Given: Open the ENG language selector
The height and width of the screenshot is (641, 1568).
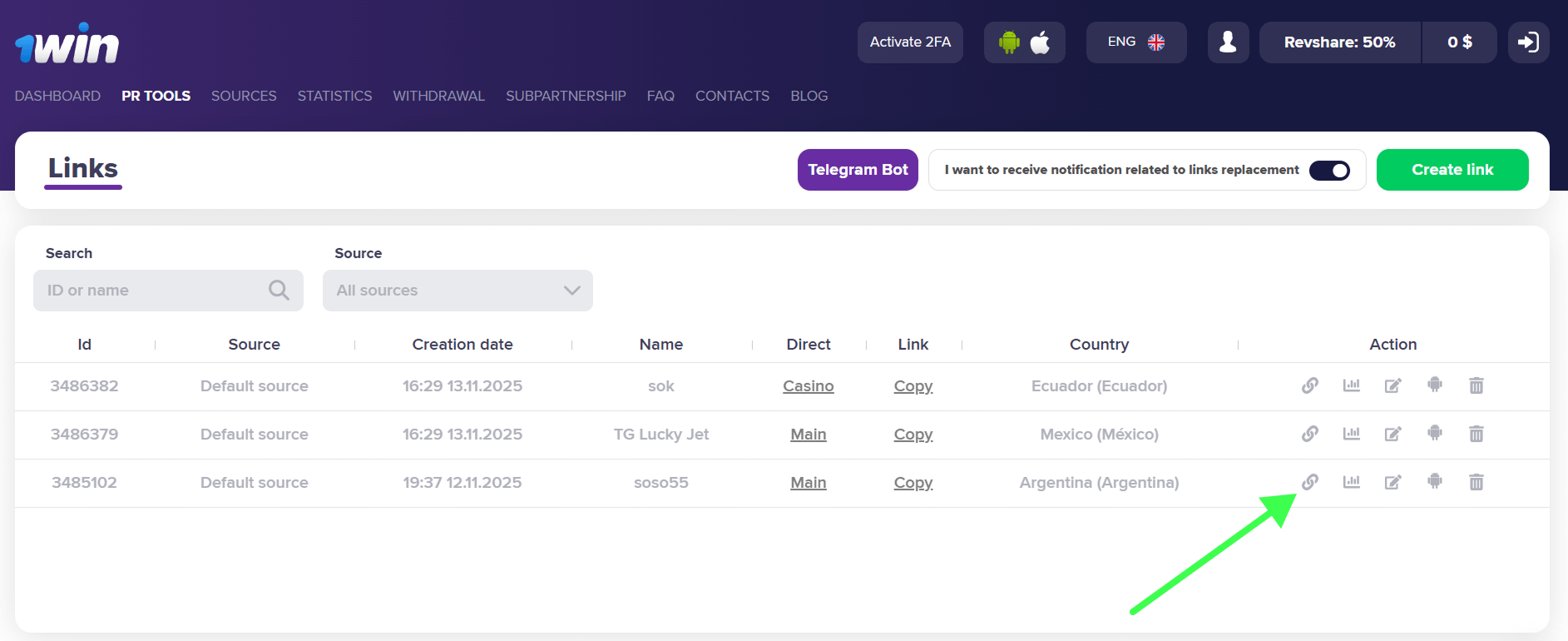Looking at the screenshot, I should coord(1135,42).
